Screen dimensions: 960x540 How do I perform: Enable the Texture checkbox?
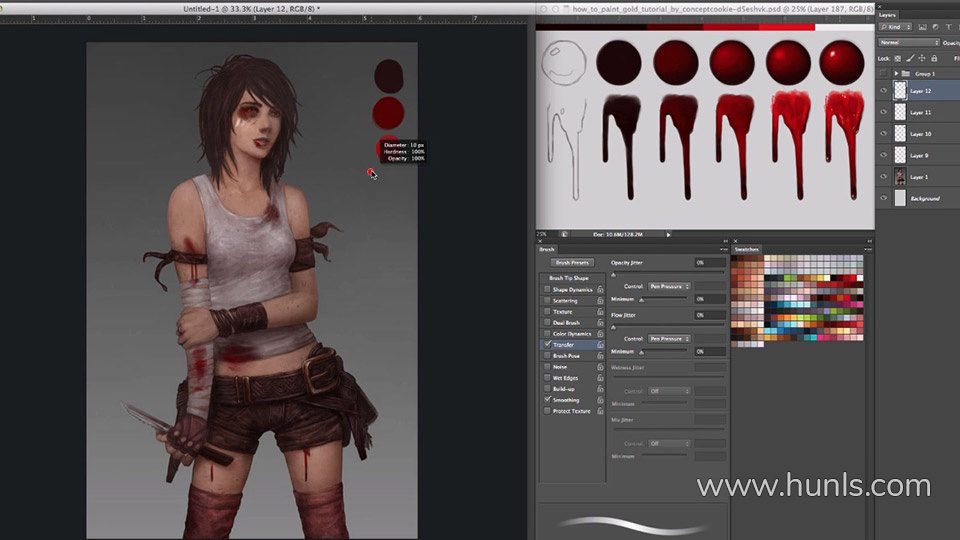point(547,311)
